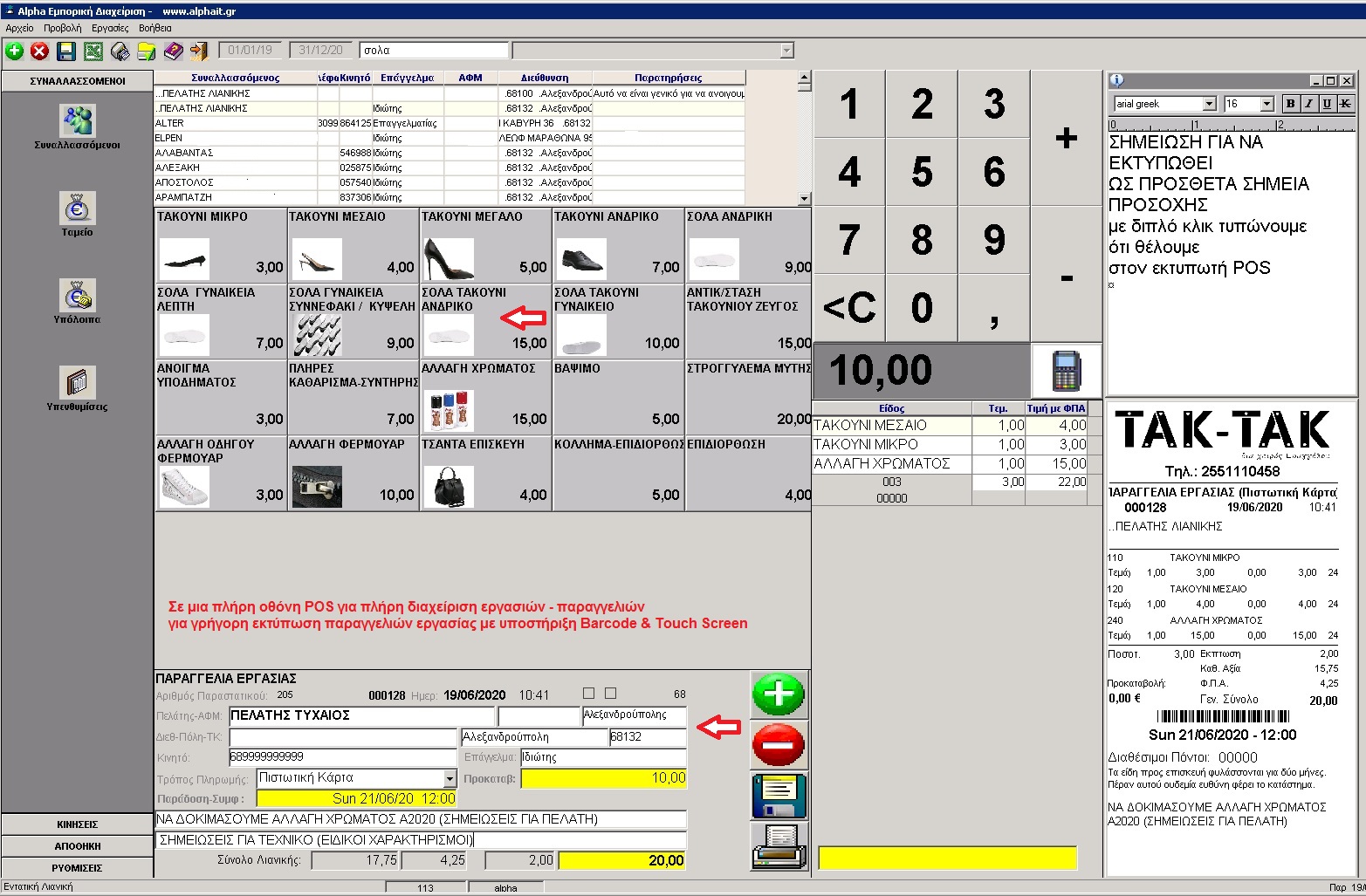The image size is (1366, 896).
Task: Select the ΣΥΝΑΛΛΑΣΣΟΜΕΝΟΙ sidebar header
Action: pyautogui.click(x=78, y=81)
